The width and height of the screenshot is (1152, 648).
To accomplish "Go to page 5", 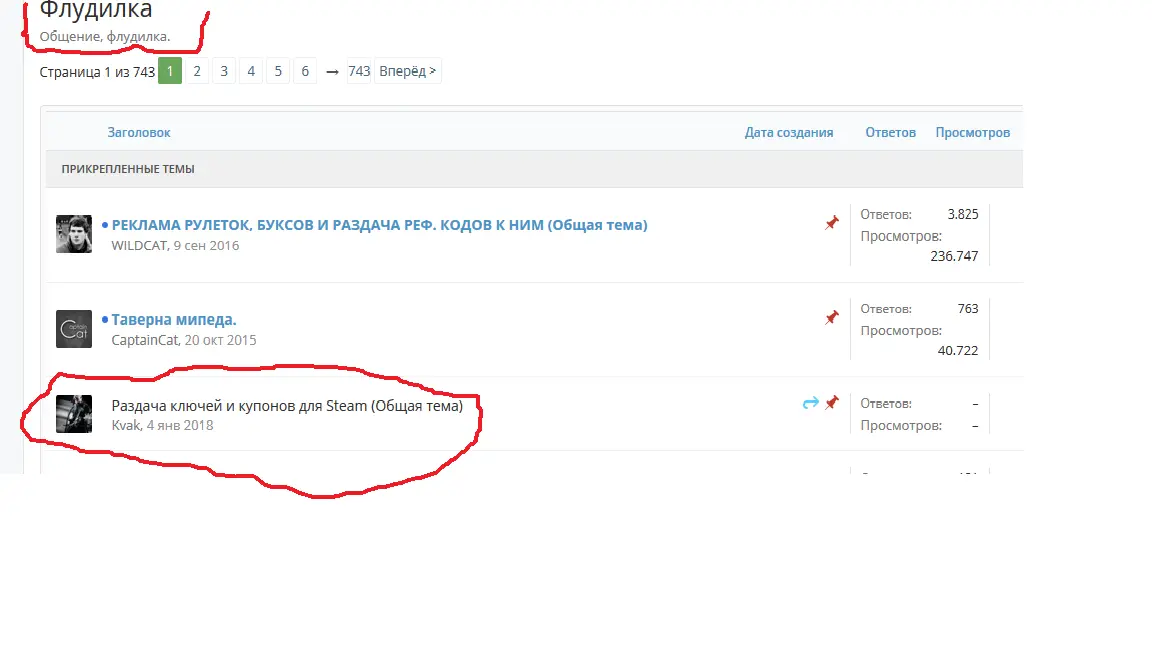I will [278, 71].
